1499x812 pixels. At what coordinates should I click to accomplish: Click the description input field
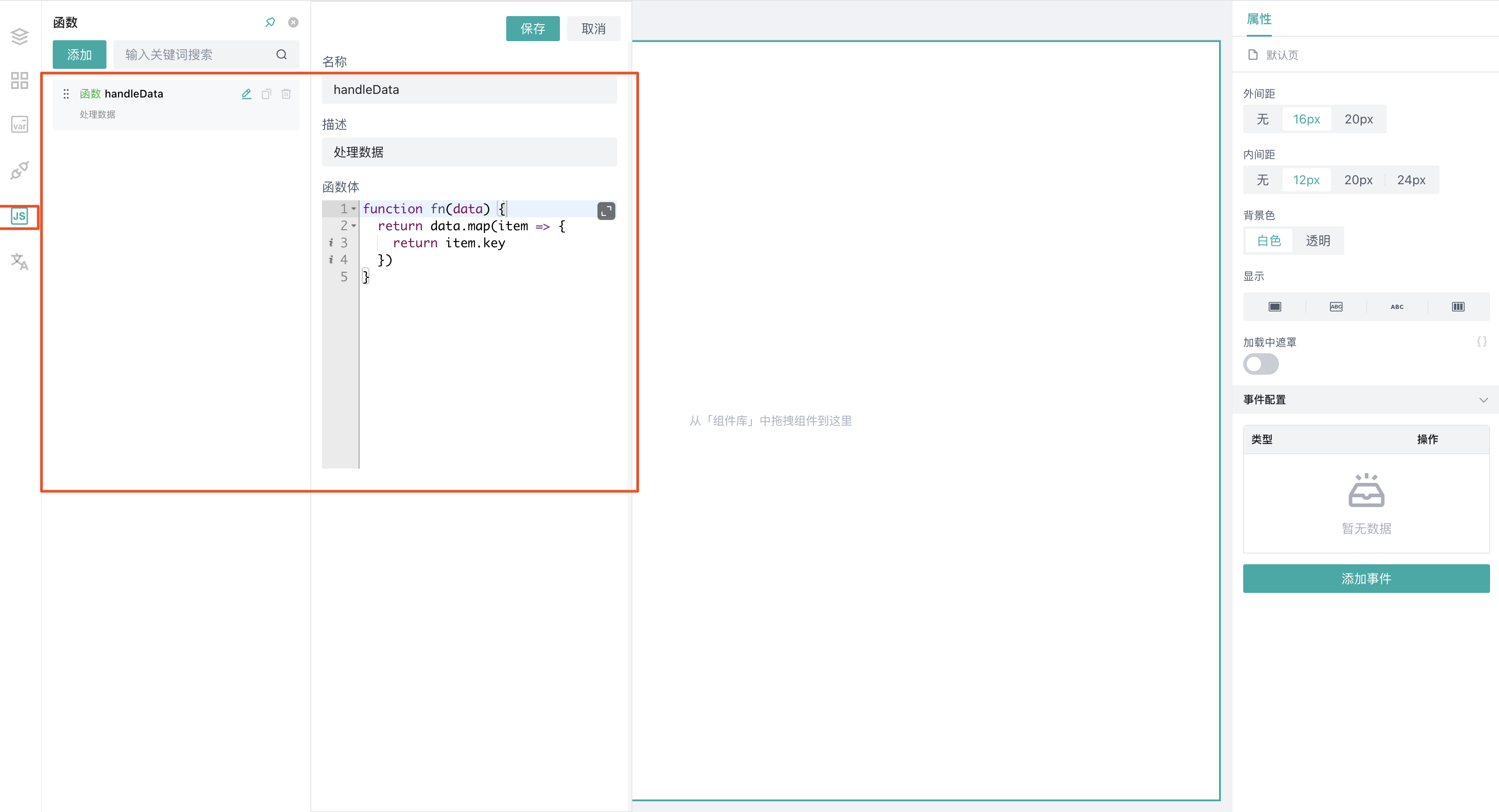pos(469,152)
